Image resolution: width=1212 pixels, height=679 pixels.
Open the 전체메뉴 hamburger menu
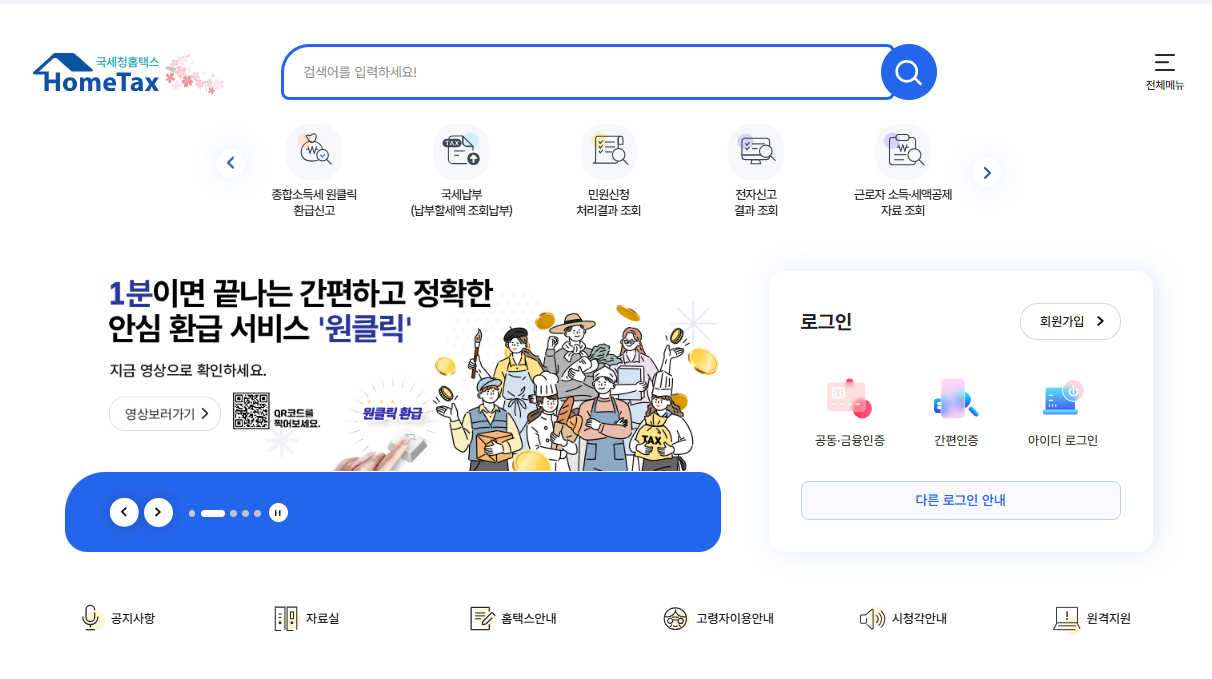[1164, 71]
